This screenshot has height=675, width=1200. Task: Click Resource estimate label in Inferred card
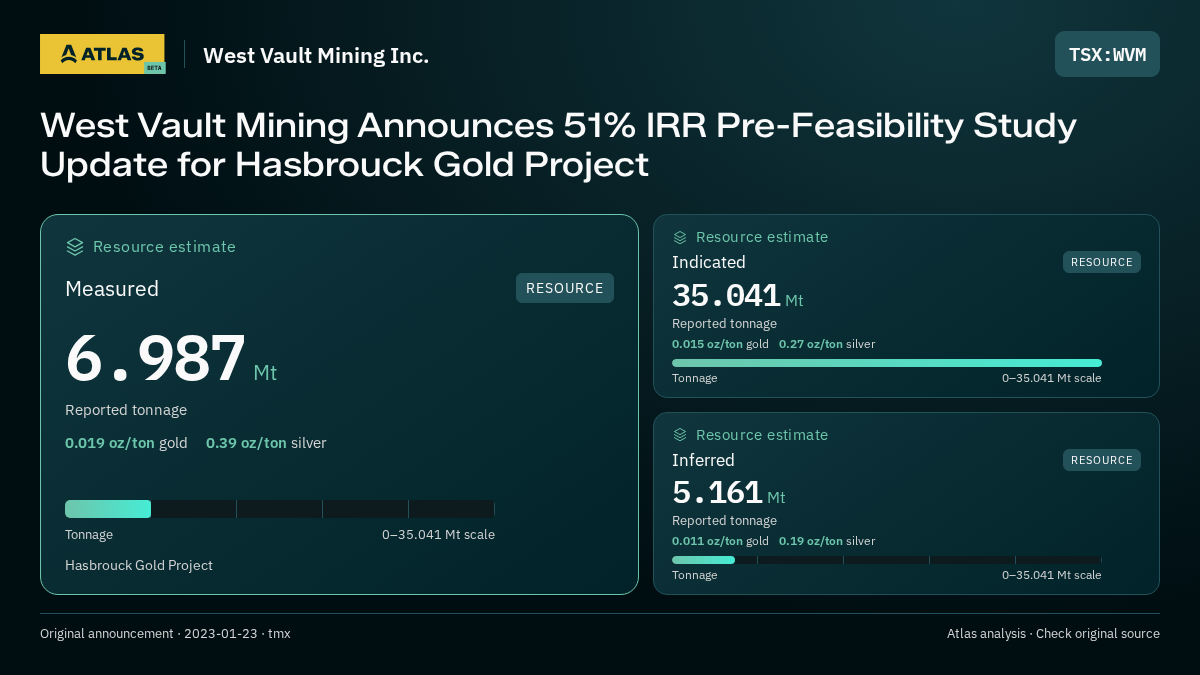[762, 435]
